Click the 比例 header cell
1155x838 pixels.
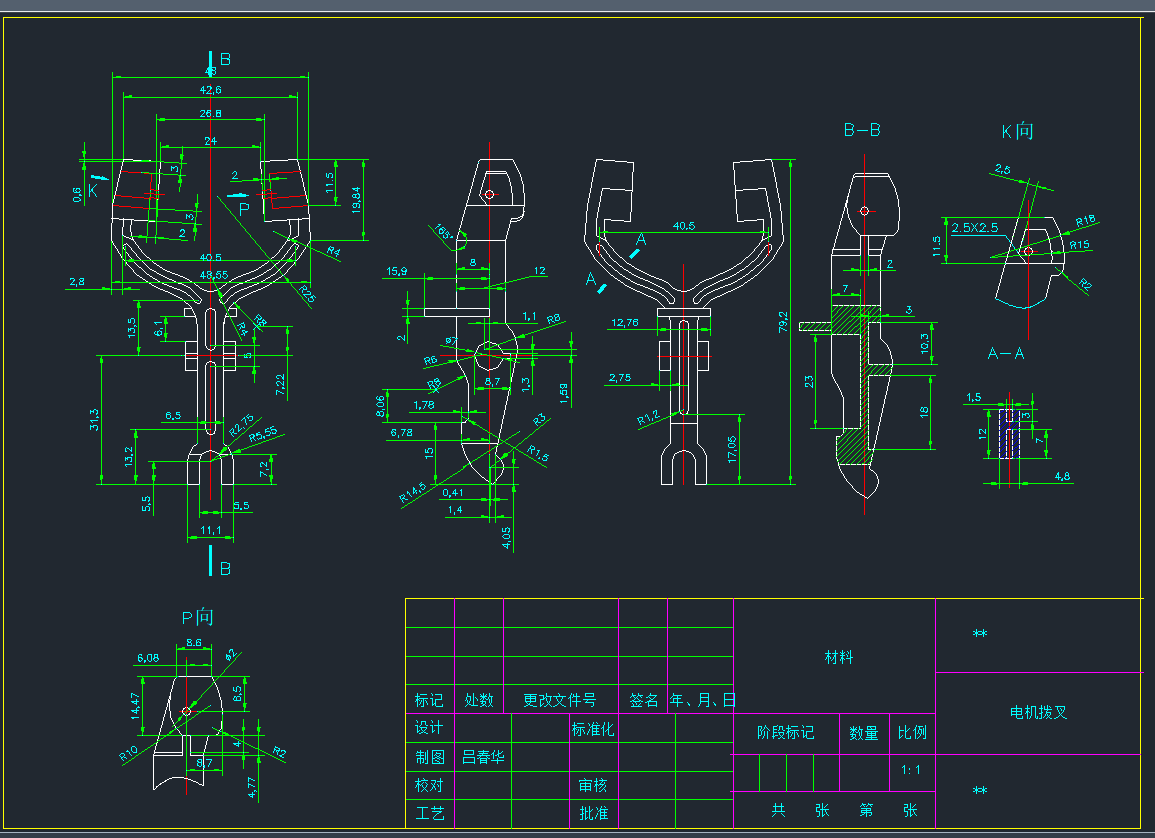(x=911, y=732)
